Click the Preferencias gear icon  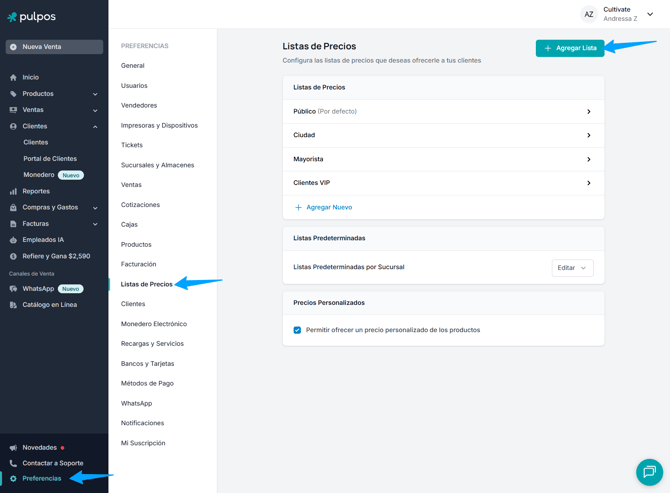pyautogui.click(x=13, y=478)
